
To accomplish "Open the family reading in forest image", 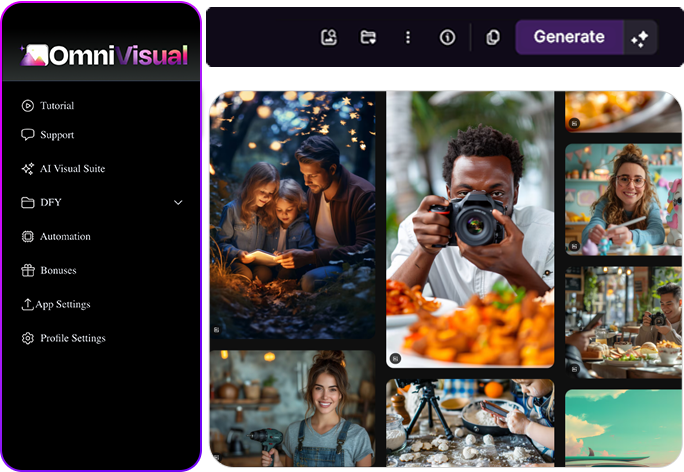I will tap(292, 214).
